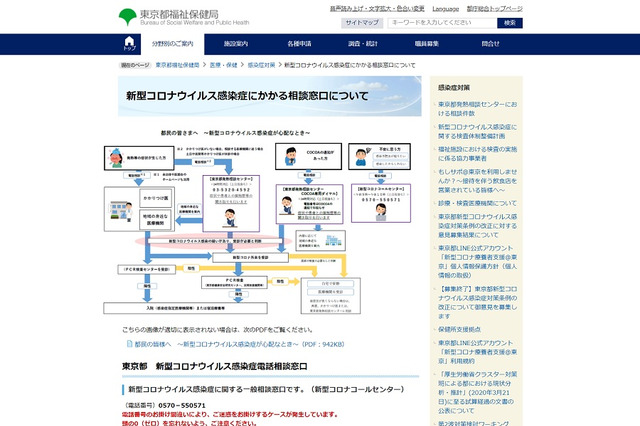Image resolution: width=640 pixels, height=426 pixels.
Task: Click the 現在のページ breadcrumb label
Action: 135,65
